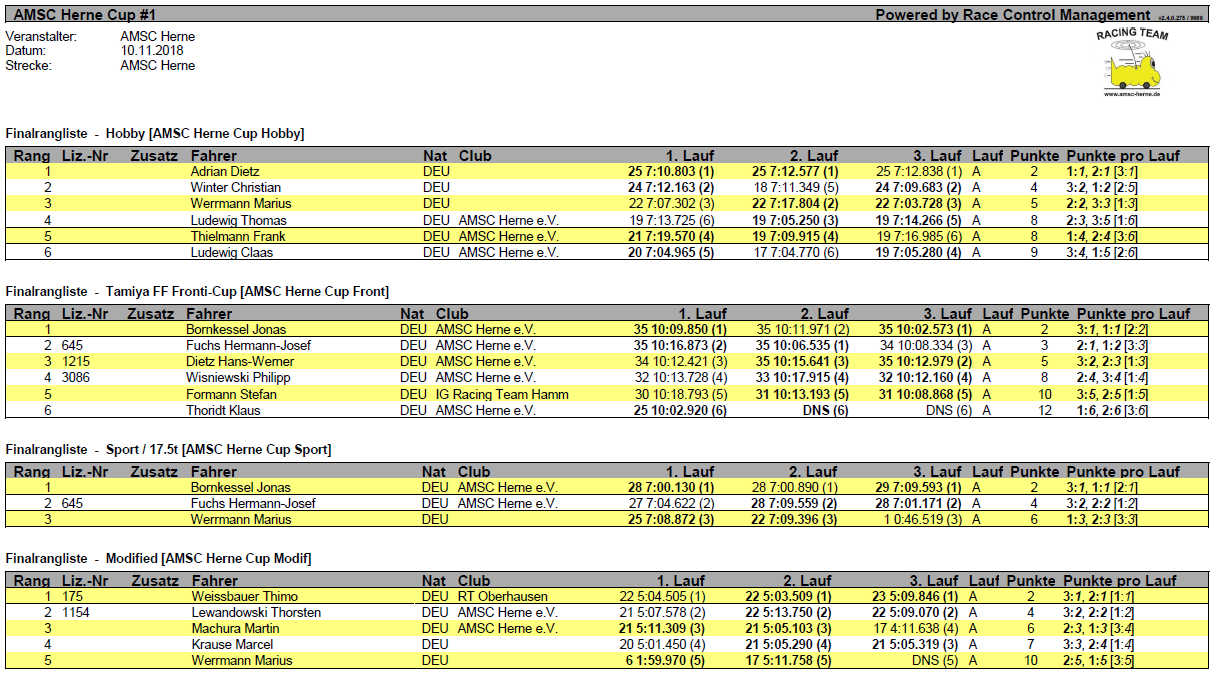
Task: Open the www.amsc-herne.de link under the logo
Action: [x=1131, y=94]
